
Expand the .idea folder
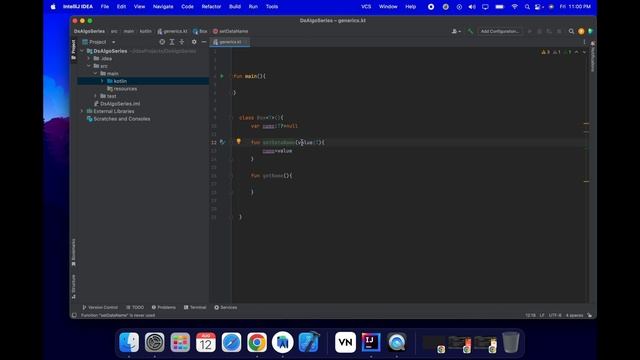89,58
